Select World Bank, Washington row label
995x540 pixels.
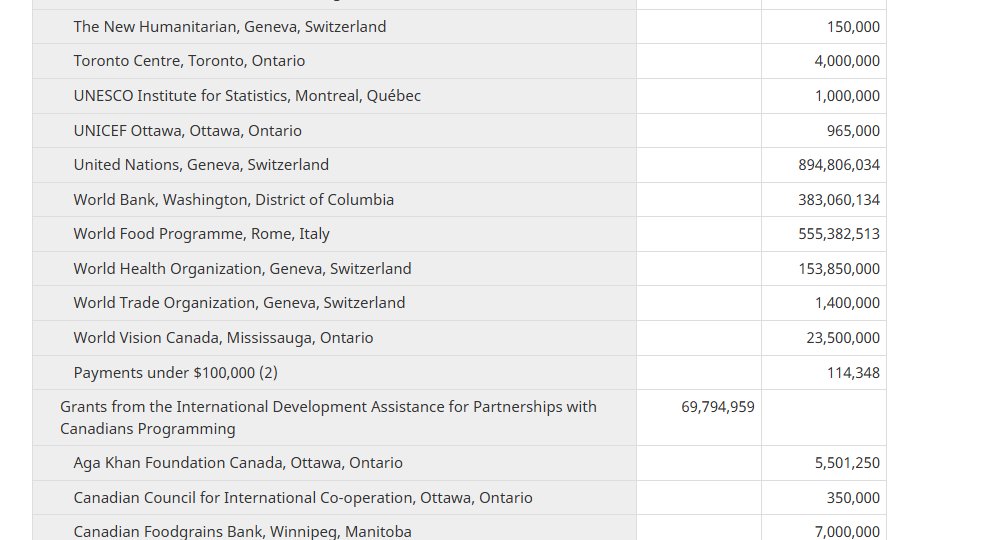pos(233,200)
